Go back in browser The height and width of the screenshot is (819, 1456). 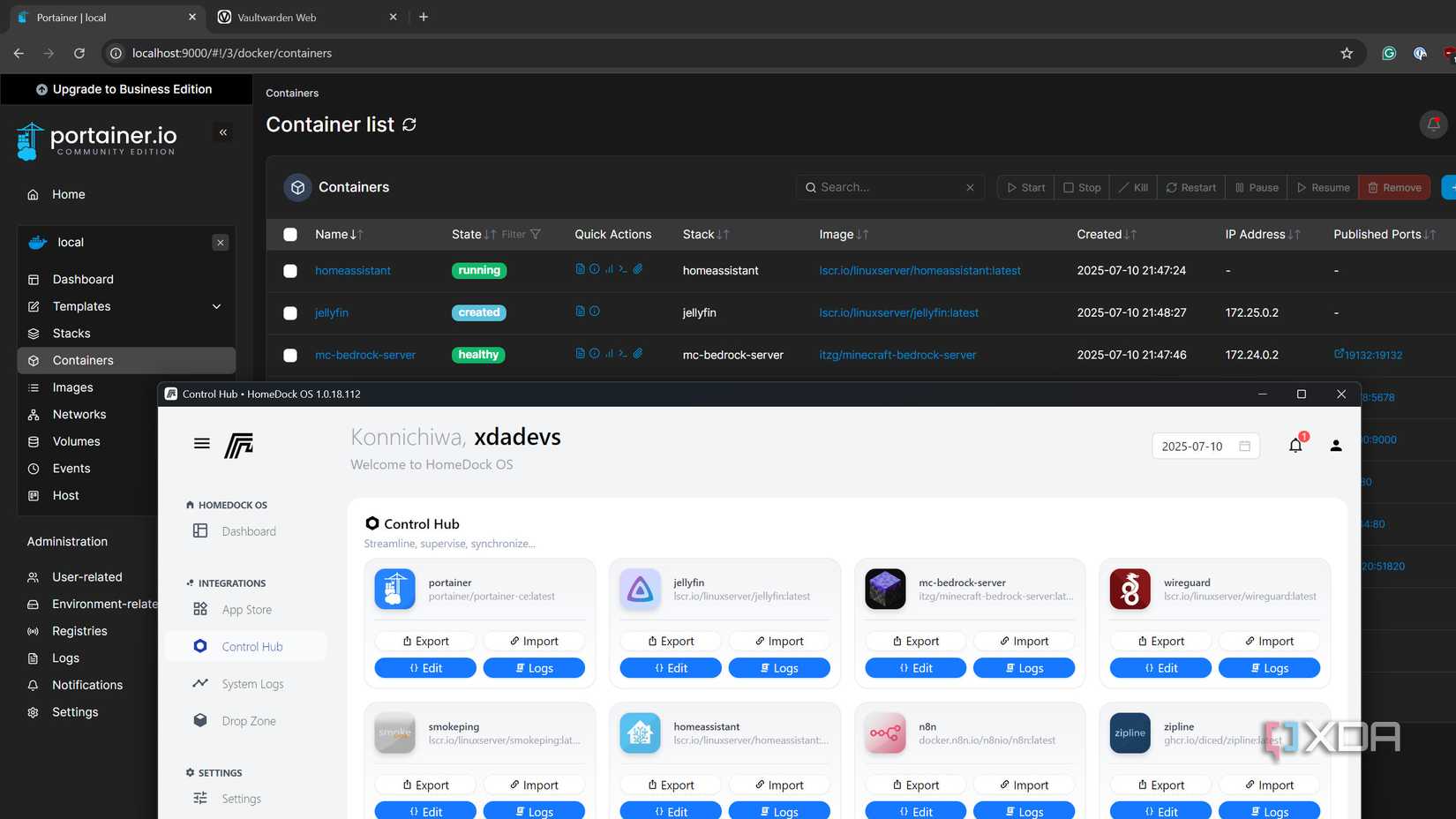19,53
